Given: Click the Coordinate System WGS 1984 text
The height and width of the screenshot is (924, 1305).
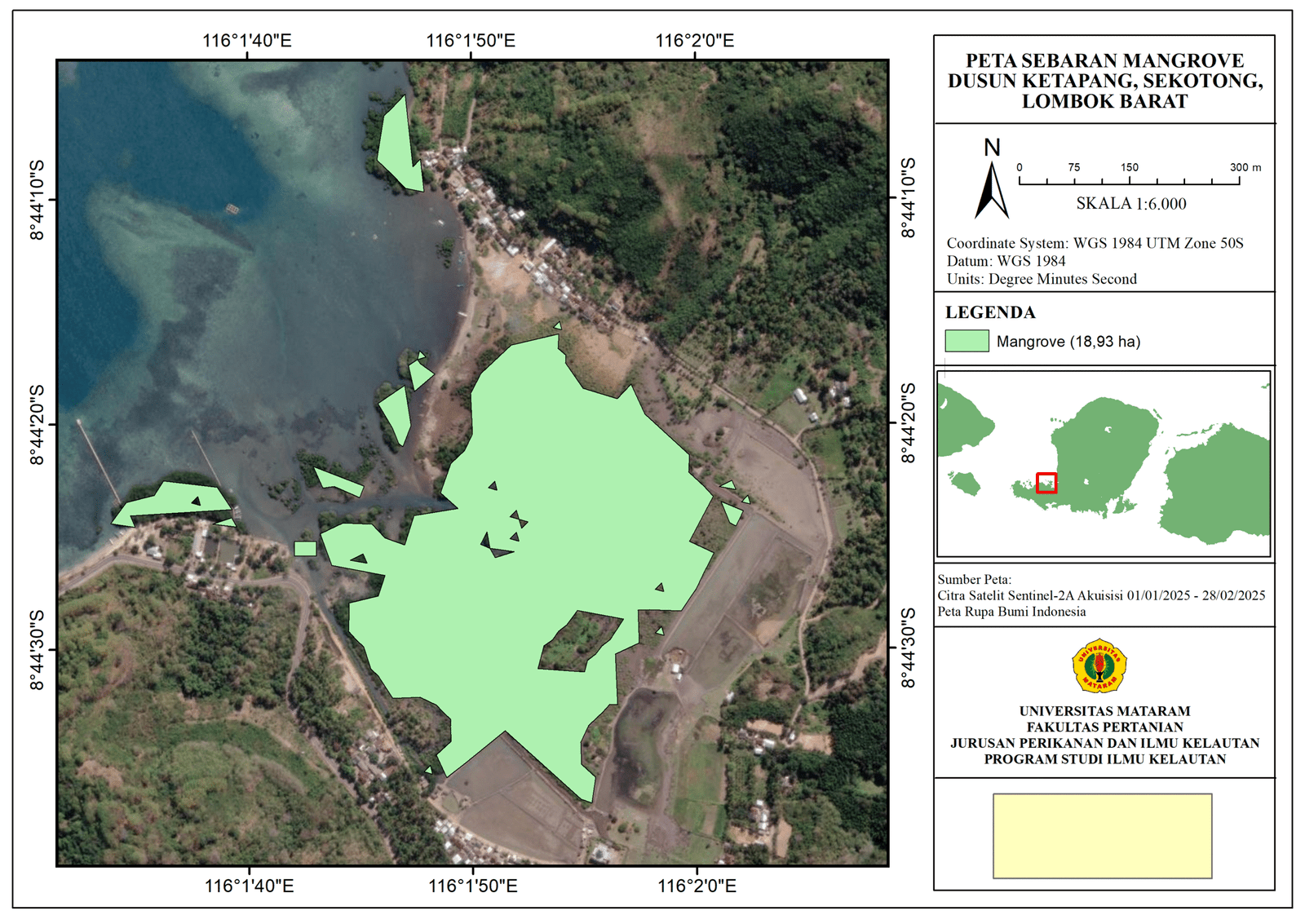Looking at the screenshot, I should click(1095, 243).
